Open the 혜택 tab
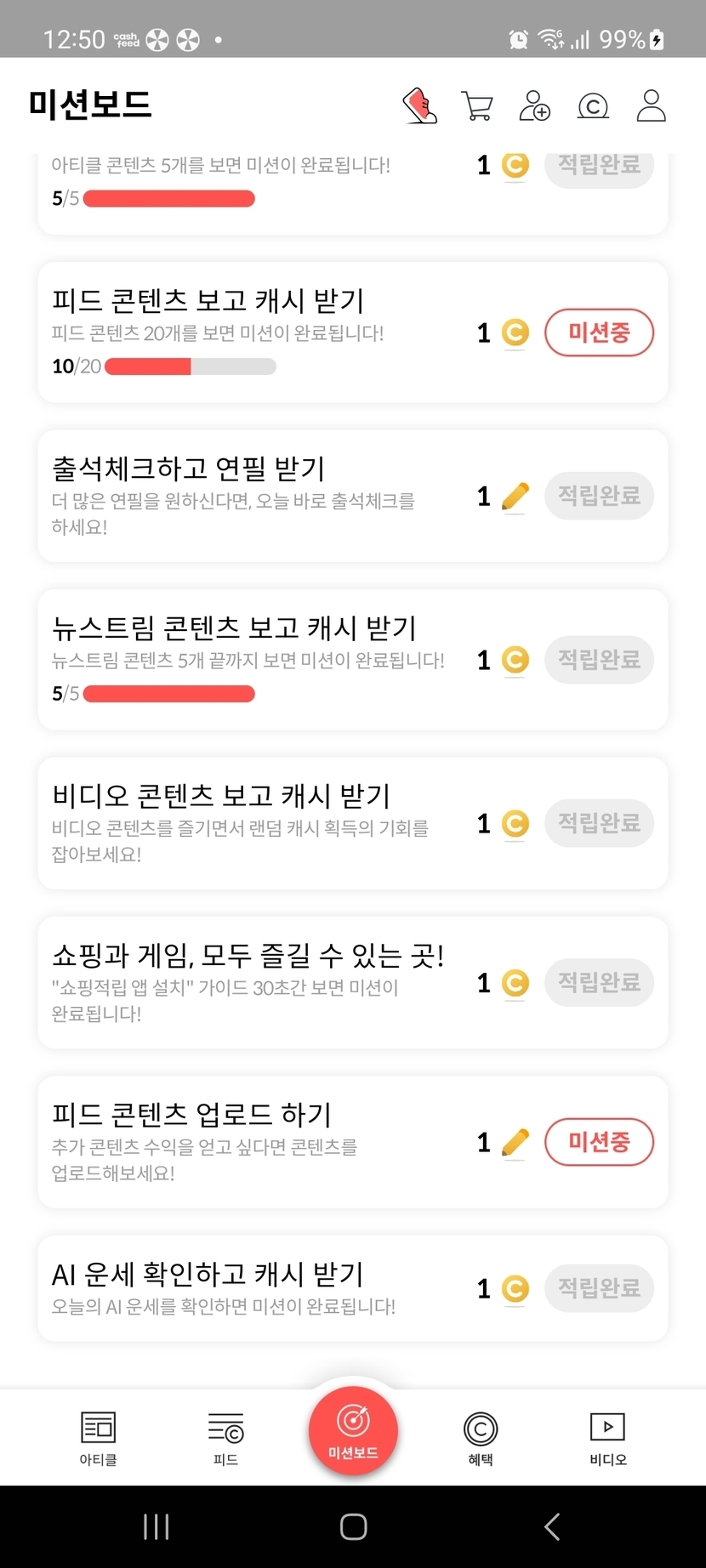Viewport: 706px width, 1568px height. coord(481,1438)
